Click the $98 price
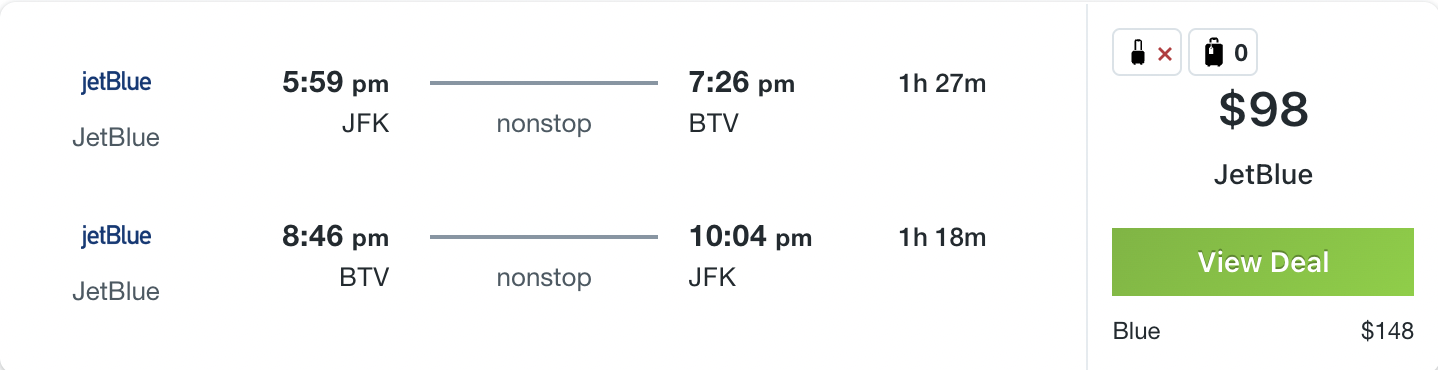 tap(1263, 110)
